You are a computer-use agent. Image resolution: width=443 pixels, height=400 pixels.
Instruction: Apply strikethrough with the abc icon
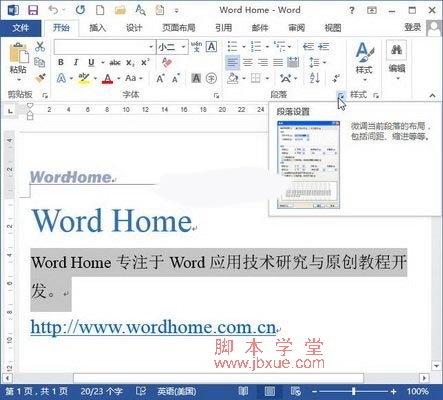click(115, 62)
